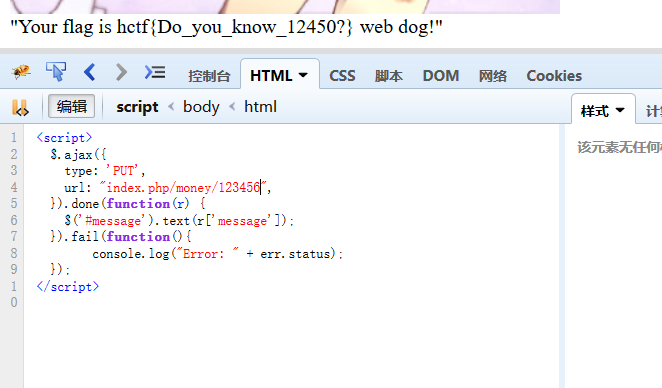Screen dimensions: 662x388
Task: Go back with the left arrow
Action: [x=90, y=72]
